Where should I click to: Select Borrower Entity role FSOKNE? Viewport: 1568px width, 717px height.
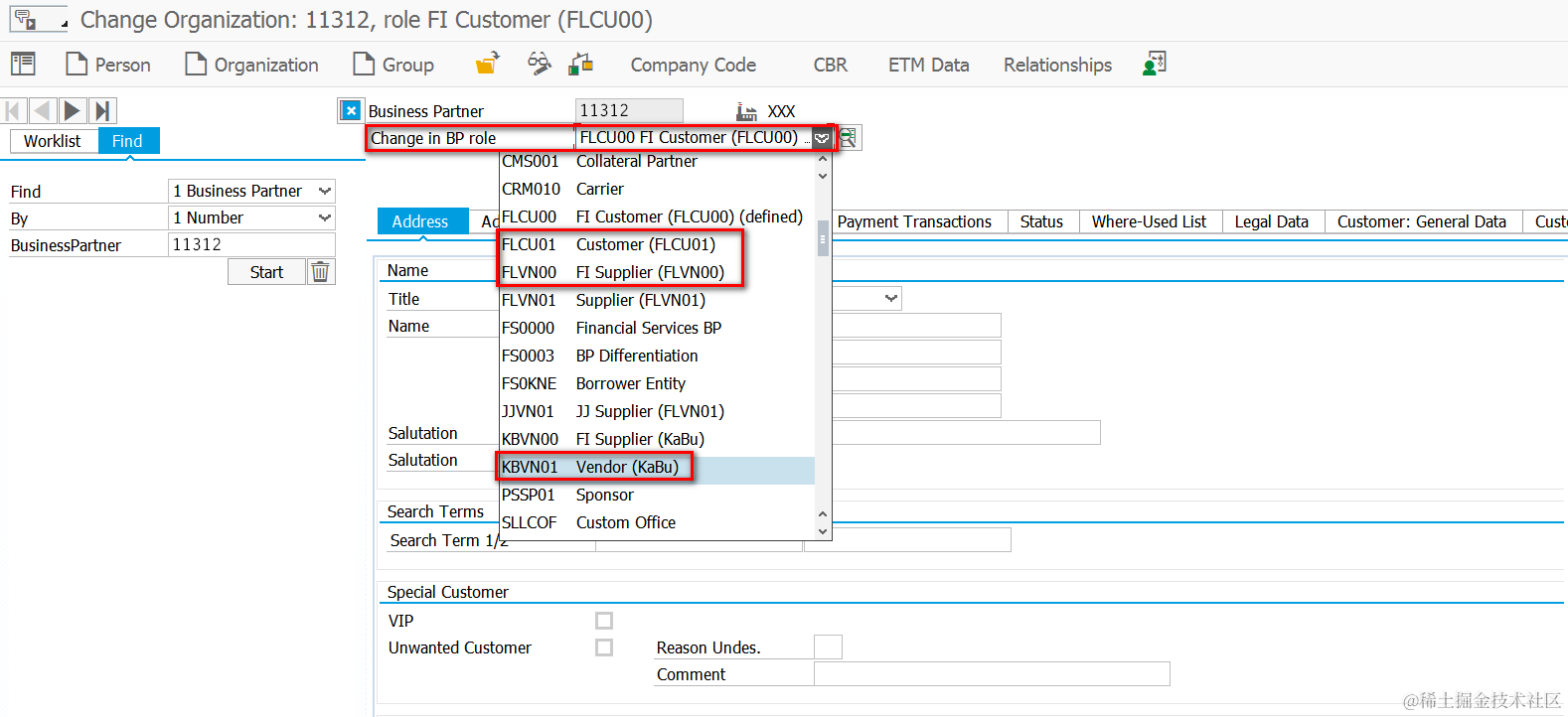657,383
